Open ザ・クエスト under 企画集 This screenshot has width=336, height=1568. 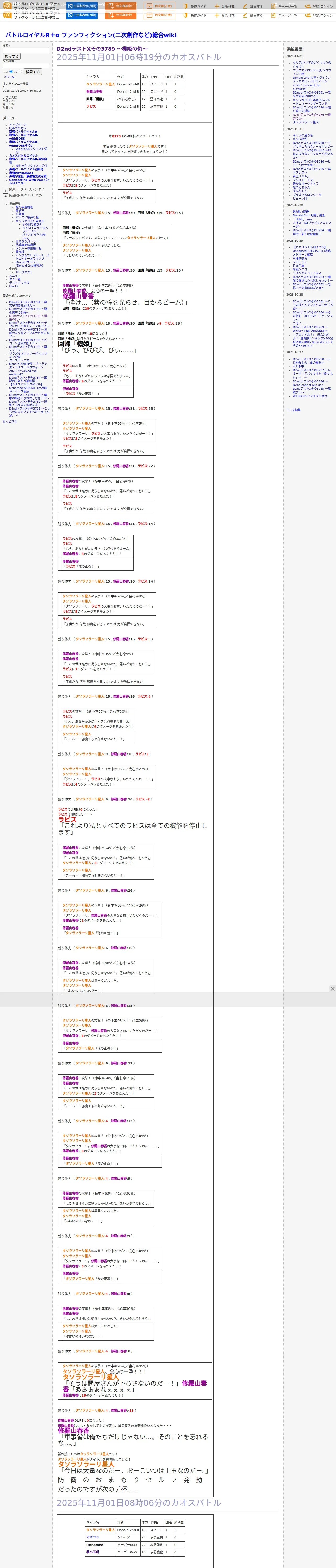pos(24,272)
